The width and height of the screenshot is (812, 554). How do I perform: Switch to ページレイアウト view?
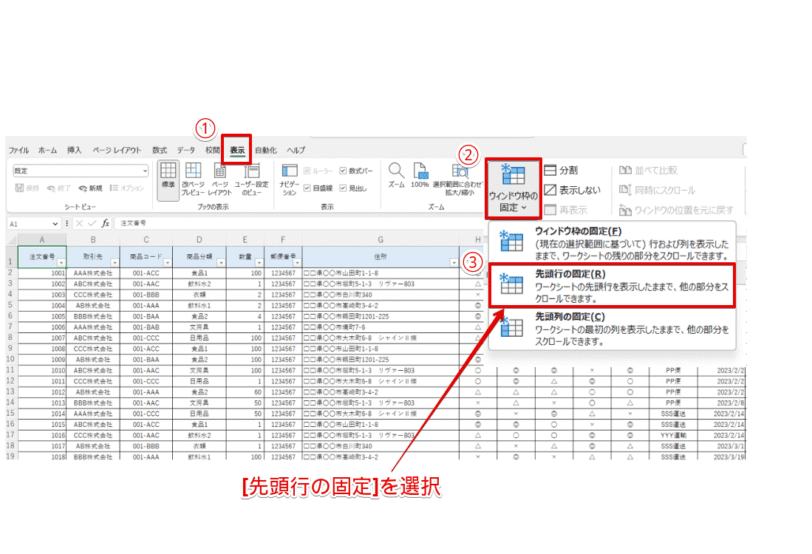220,179
